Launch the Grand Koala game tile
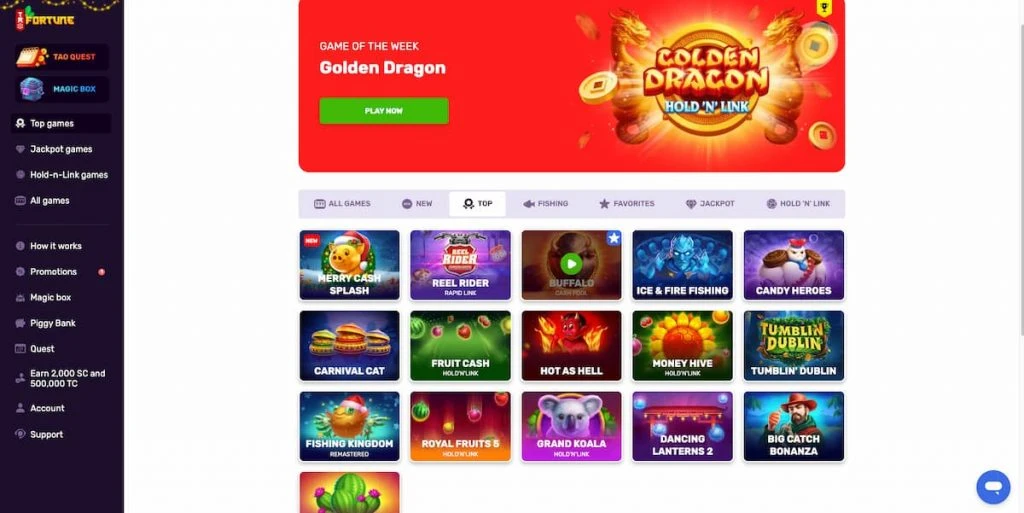 click(x=571, y=426)
